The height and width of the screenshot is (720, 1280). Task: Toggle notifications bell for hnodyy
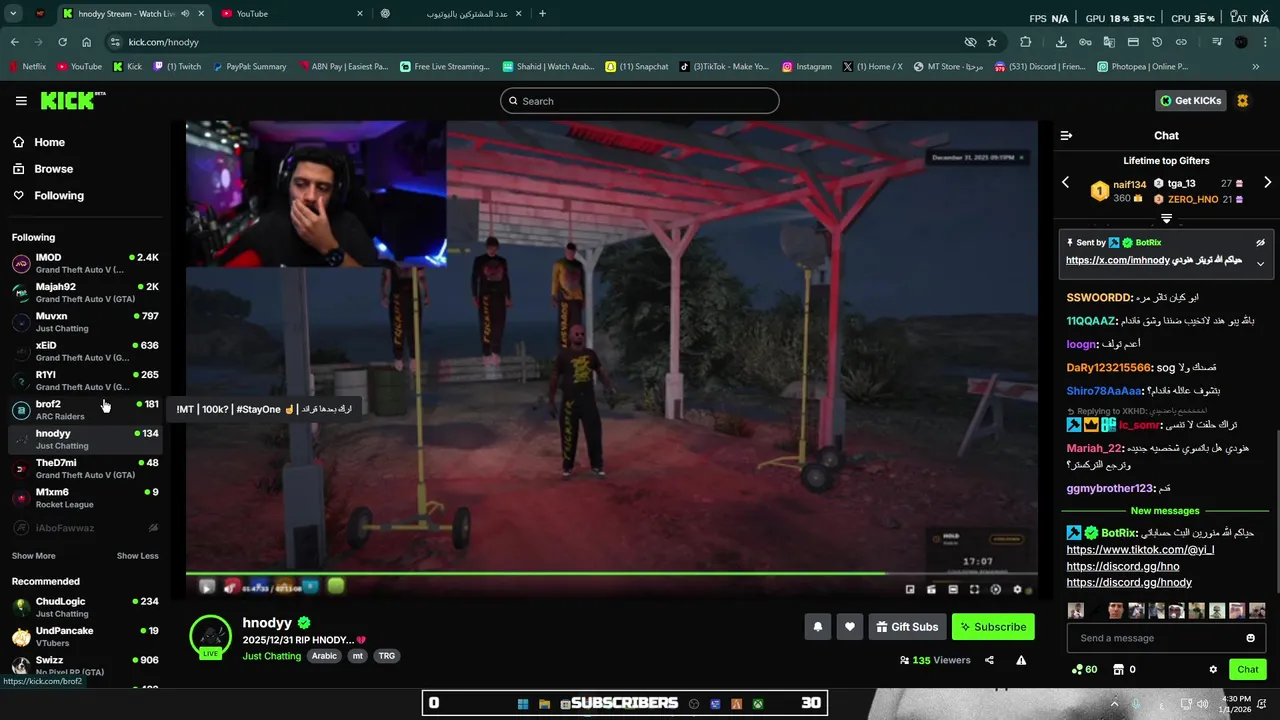817,627
